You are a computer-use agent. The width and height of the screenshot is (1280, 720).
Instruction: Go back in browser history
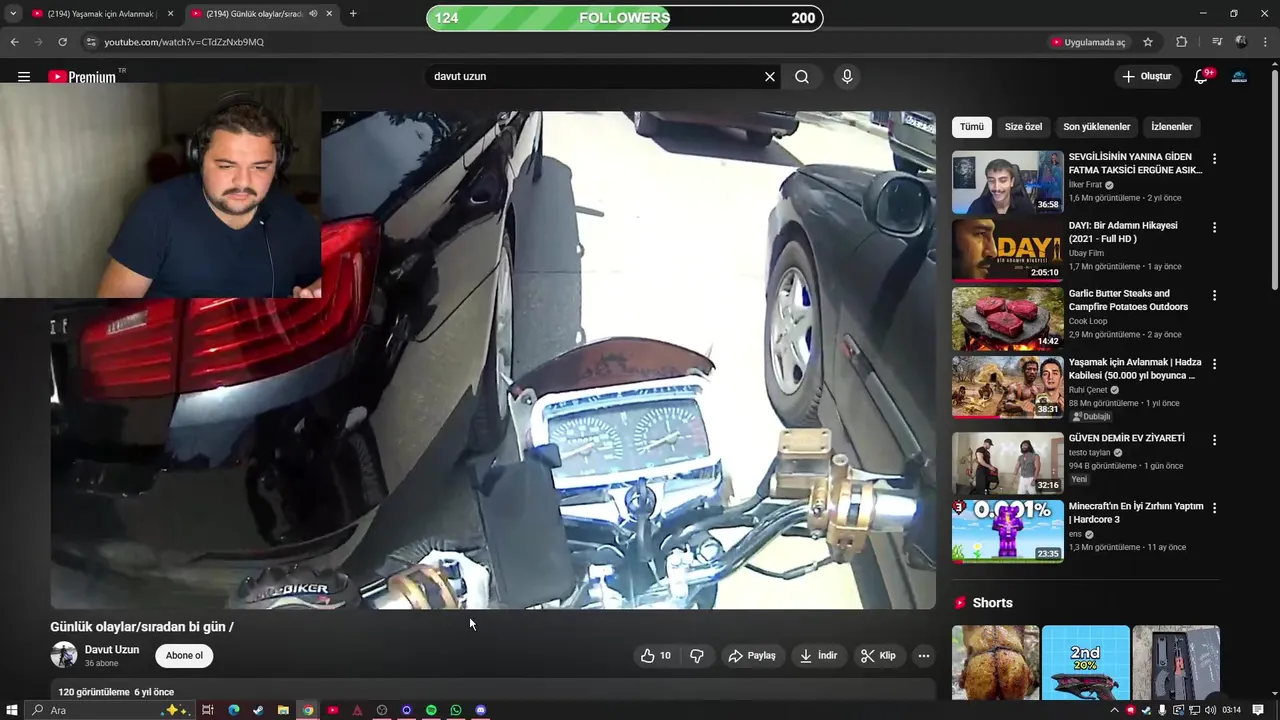(14, 42)
